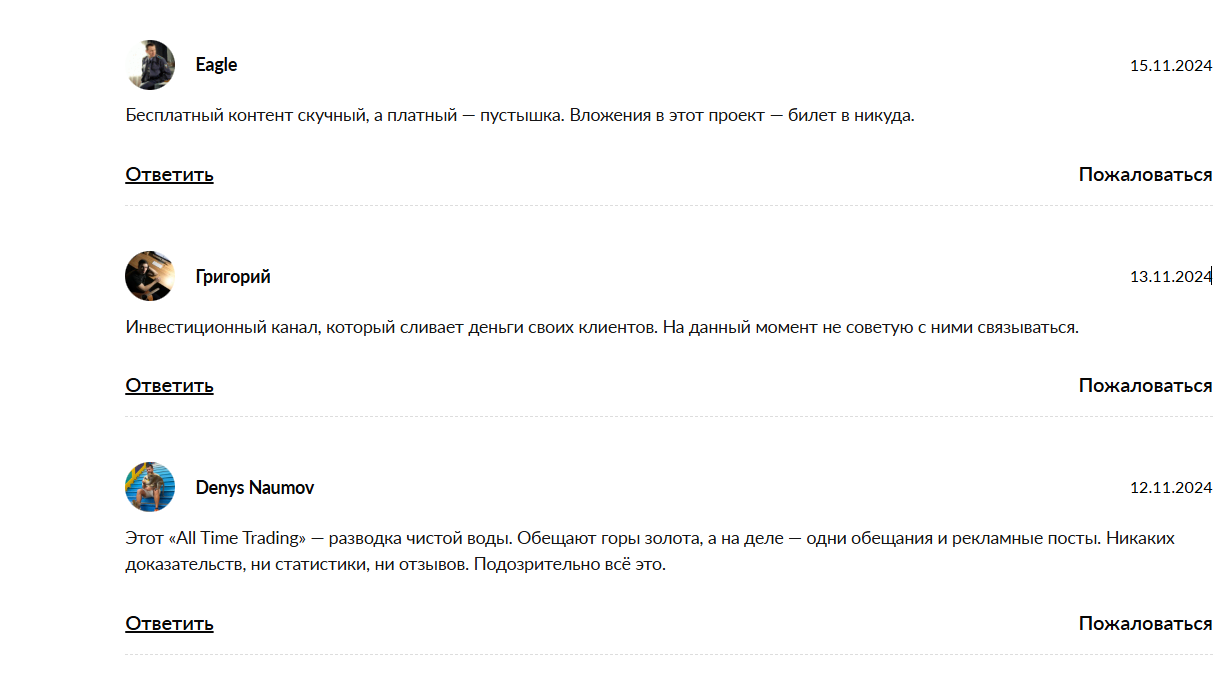Click the dashed divider below Eagle's comment
Screen dimensions: 1229x683
668,205
